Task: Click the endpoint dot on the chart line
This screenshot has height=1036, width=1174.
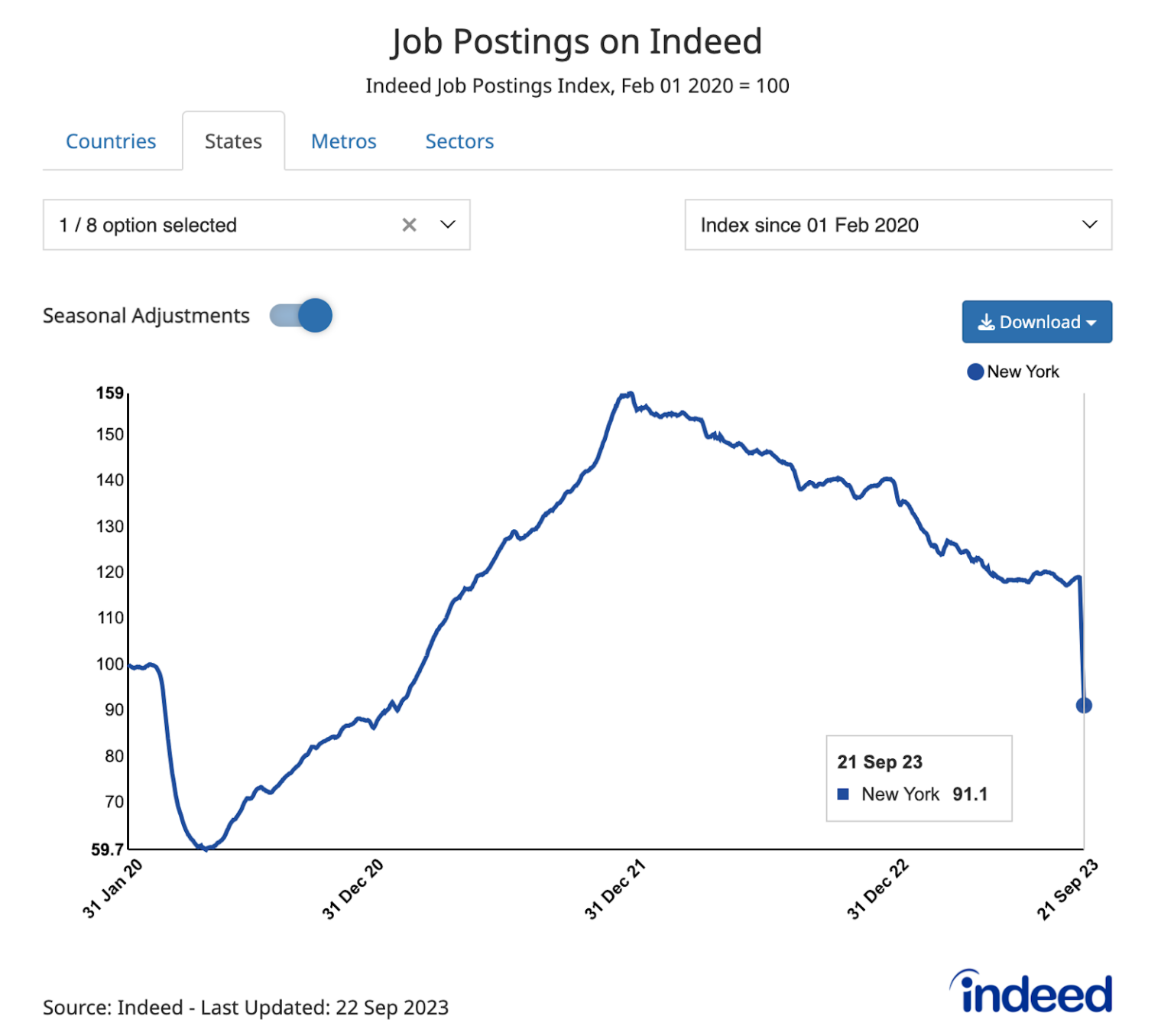Action: pos(1084,705)
